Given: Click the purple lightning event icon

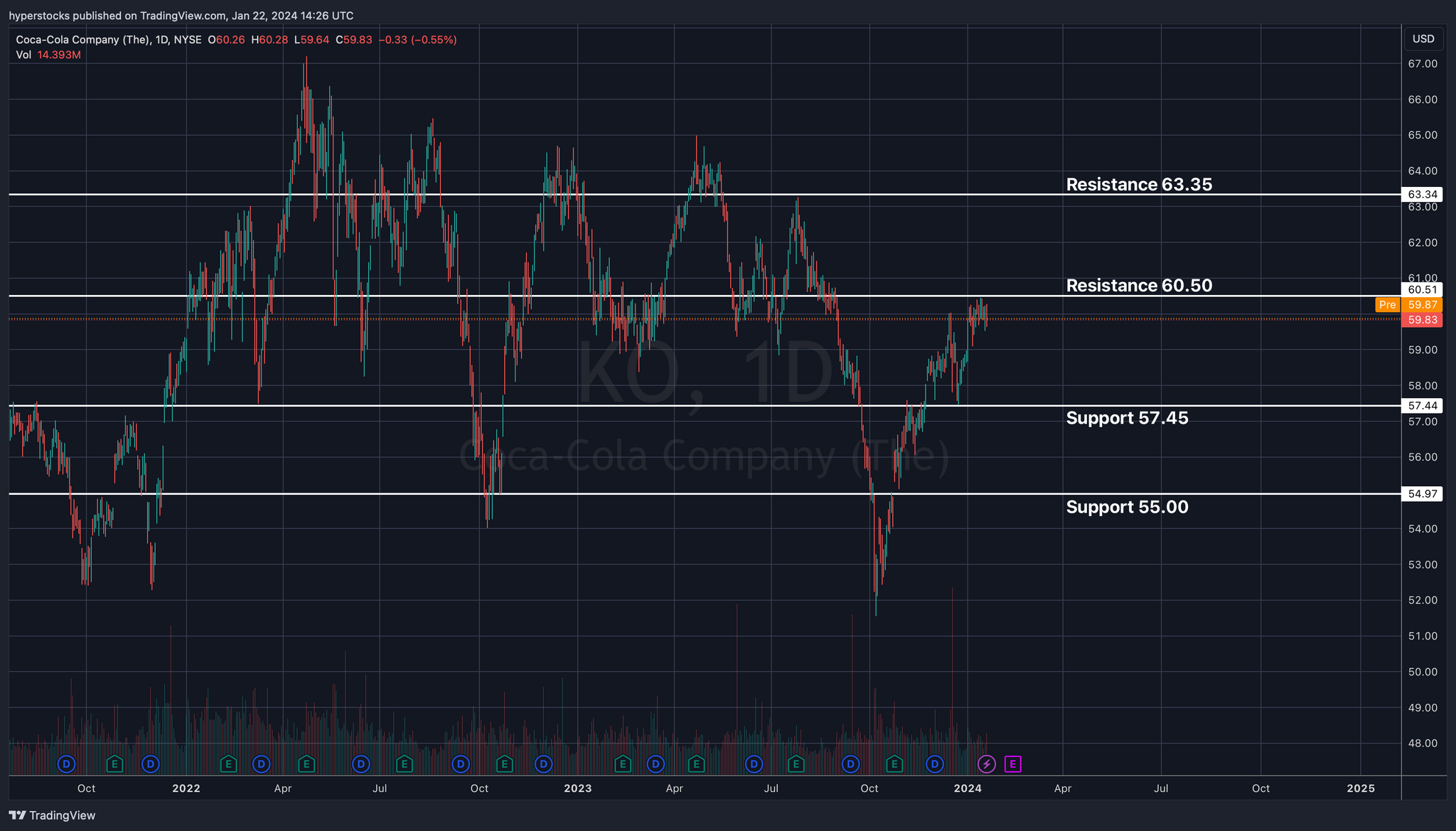Looking at the screenshot, I should (x=986, y=764).
